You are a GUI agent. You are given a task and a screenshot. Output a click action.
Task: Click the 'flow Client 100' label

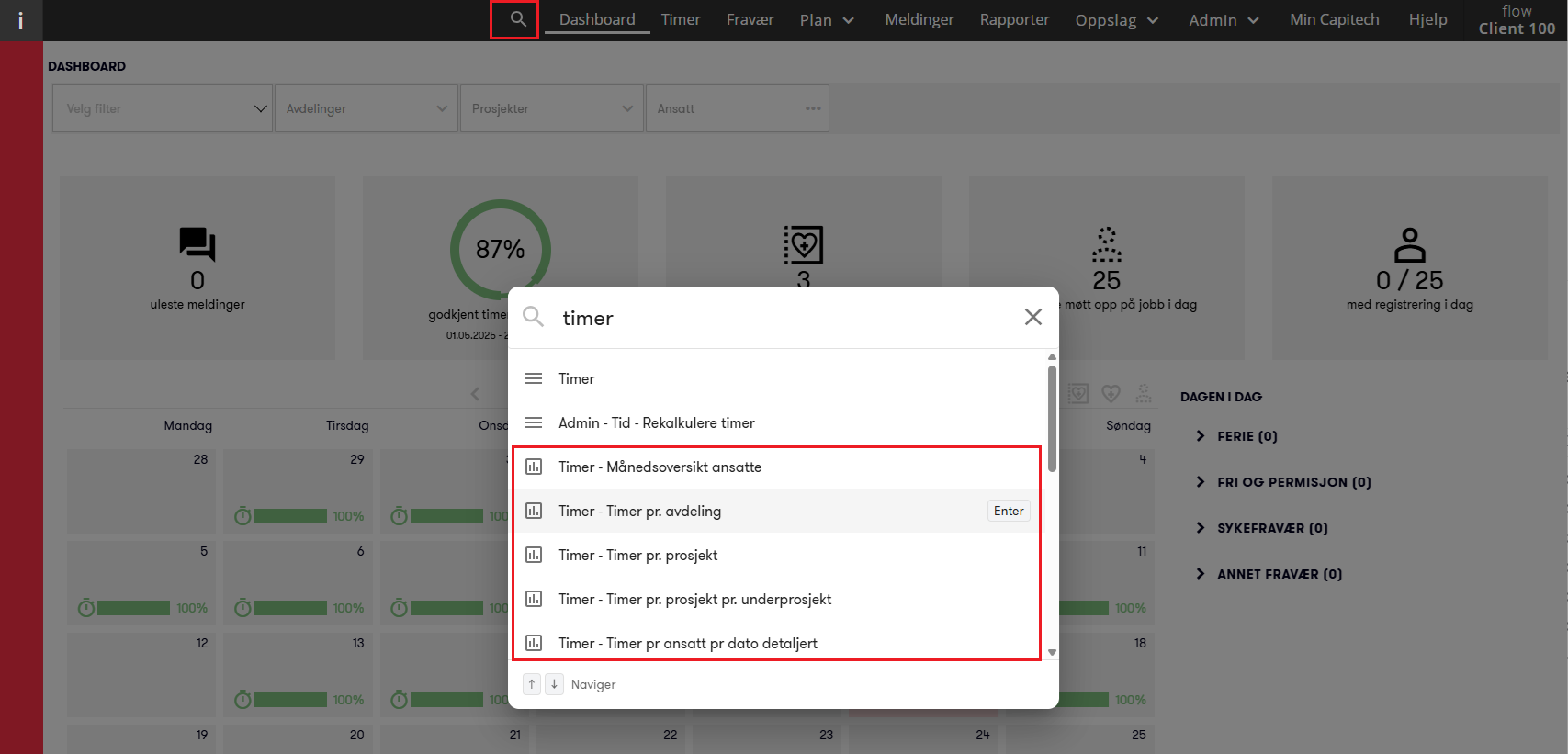[x=1517, y=19]
